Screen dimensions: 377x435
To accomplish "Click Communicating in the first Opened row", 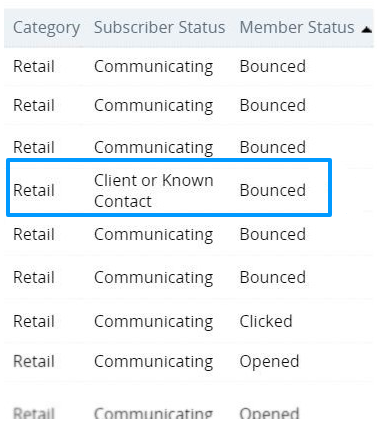I will tap(153, 362).
